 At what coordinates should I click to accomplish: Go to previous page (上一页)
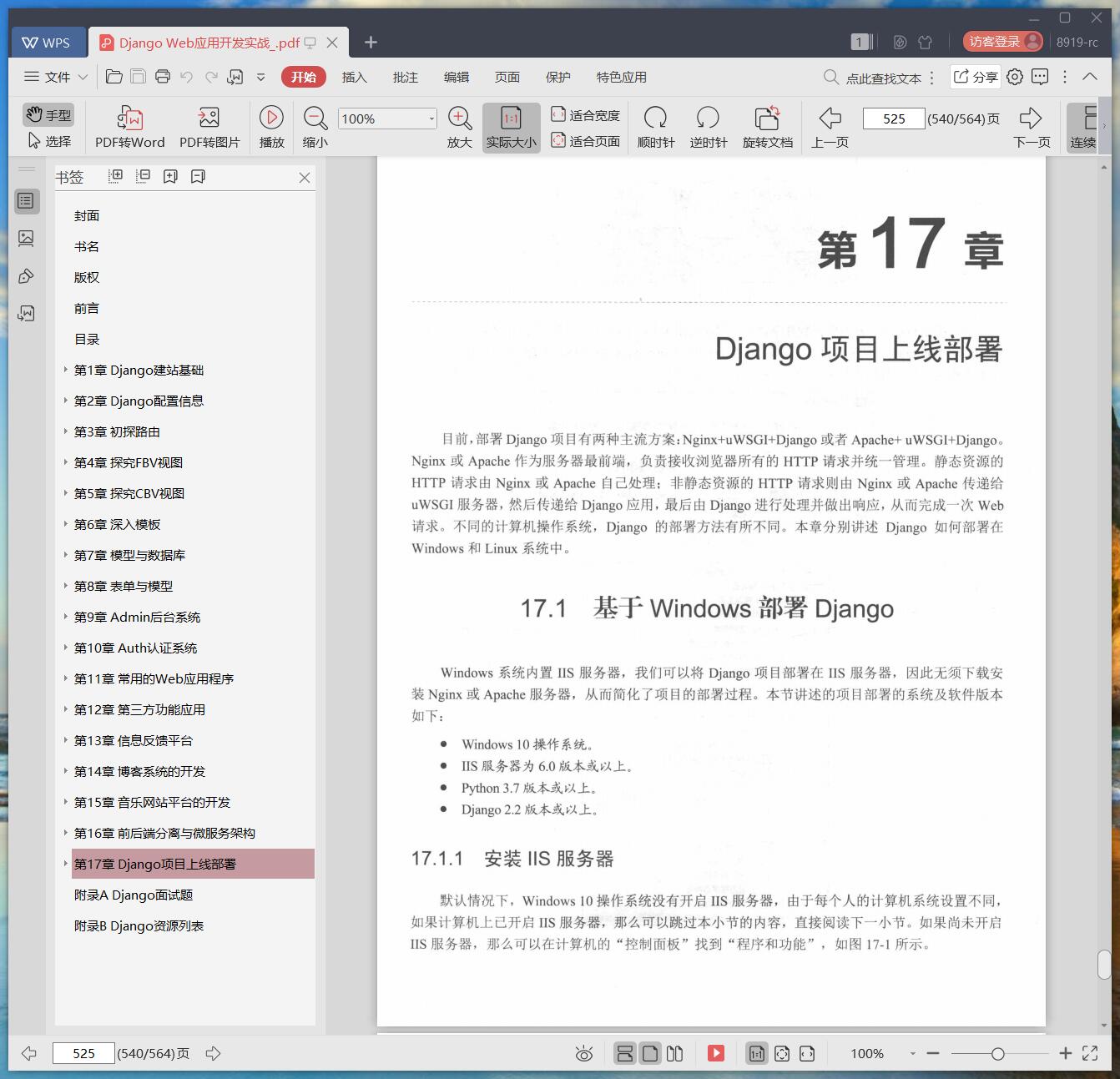click(x=830, y=127)
